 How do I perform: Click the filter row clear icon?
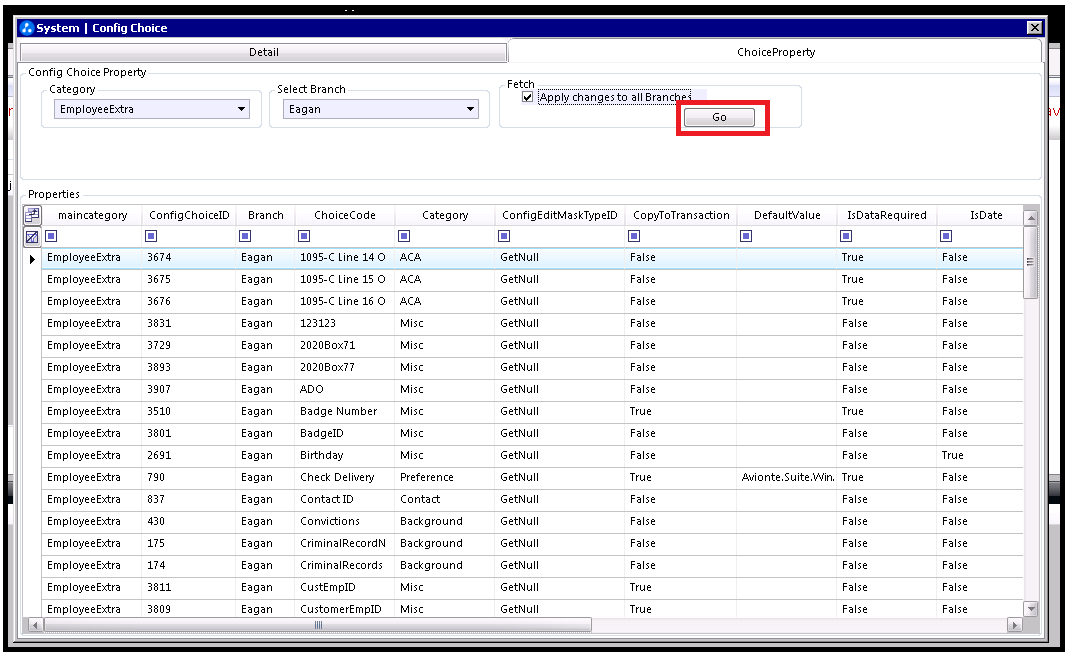pos(32,237)
